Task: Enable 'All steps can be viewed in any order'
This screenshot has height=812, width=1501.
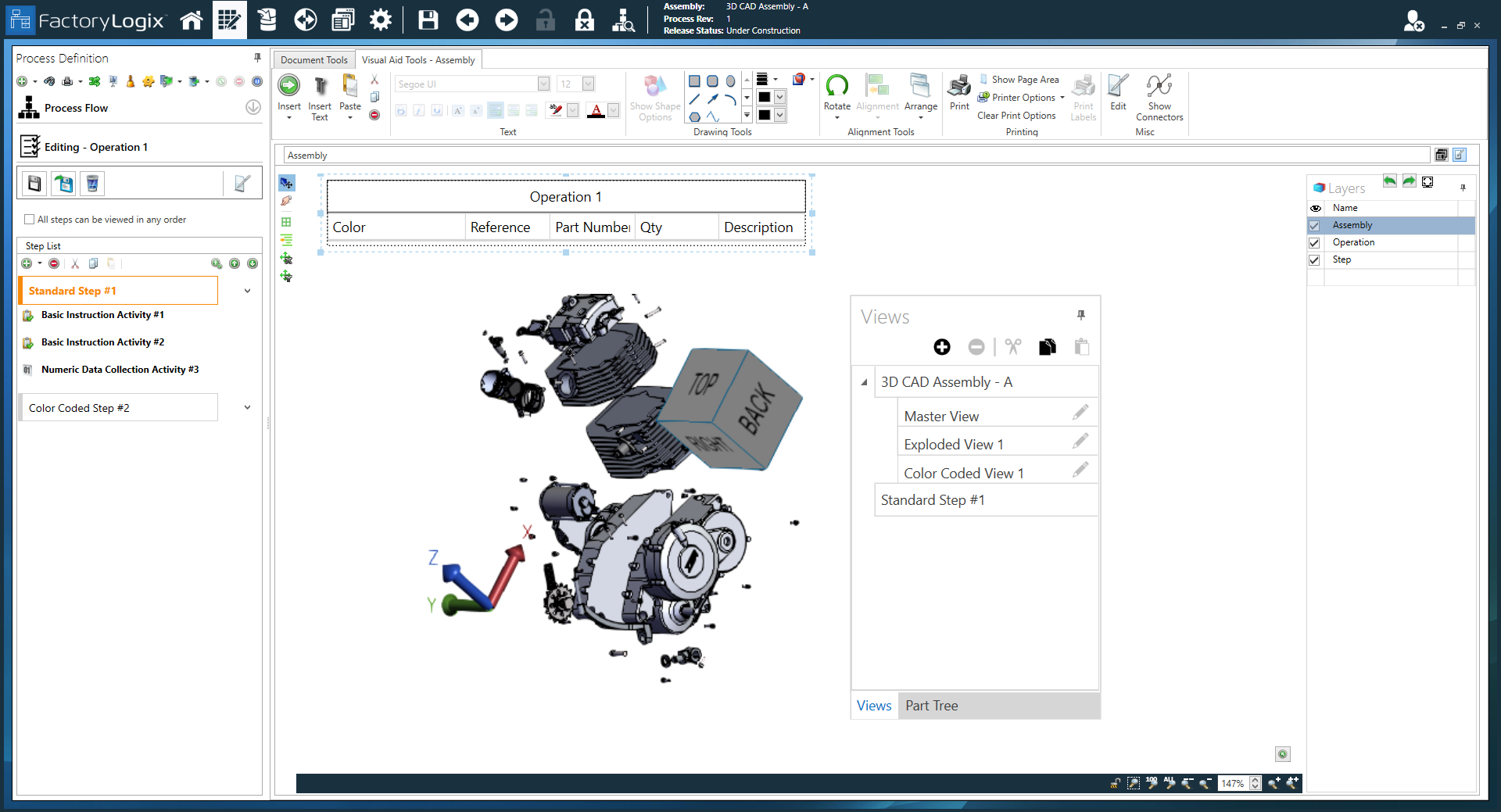Action: pyautogui.click(x=29, y=220)
